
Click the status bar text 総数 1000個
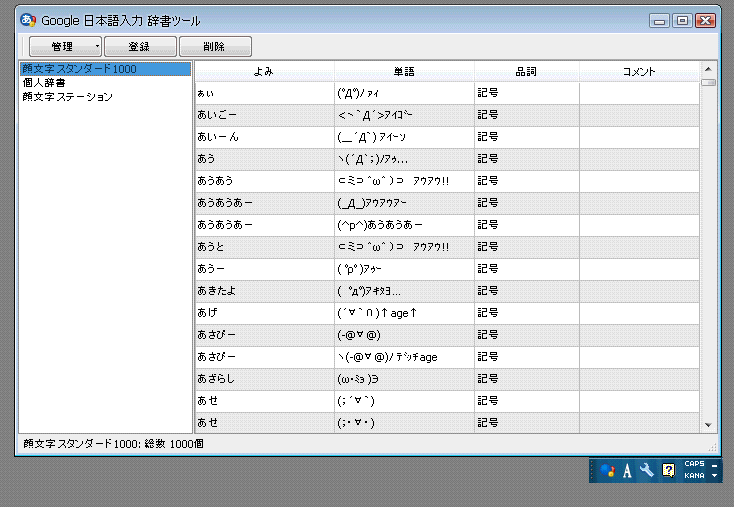174,444
